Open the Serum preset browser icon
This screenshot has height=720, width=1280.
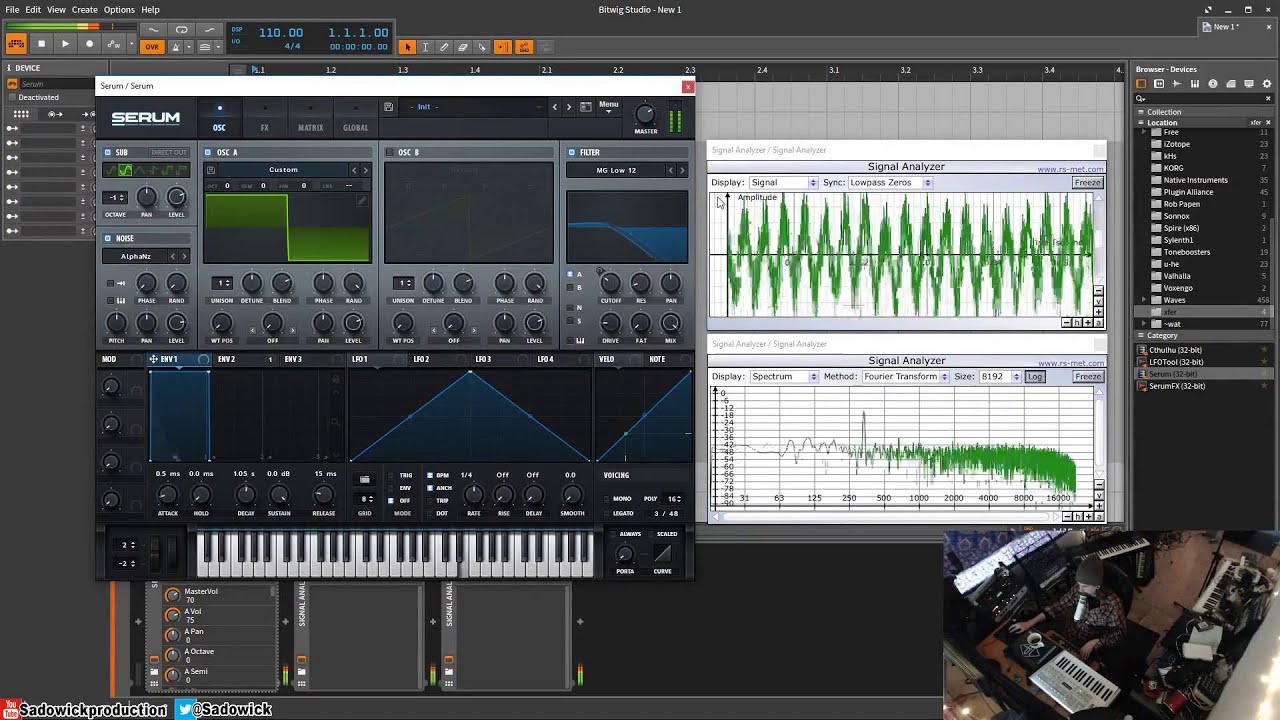(x=586, y=107)
